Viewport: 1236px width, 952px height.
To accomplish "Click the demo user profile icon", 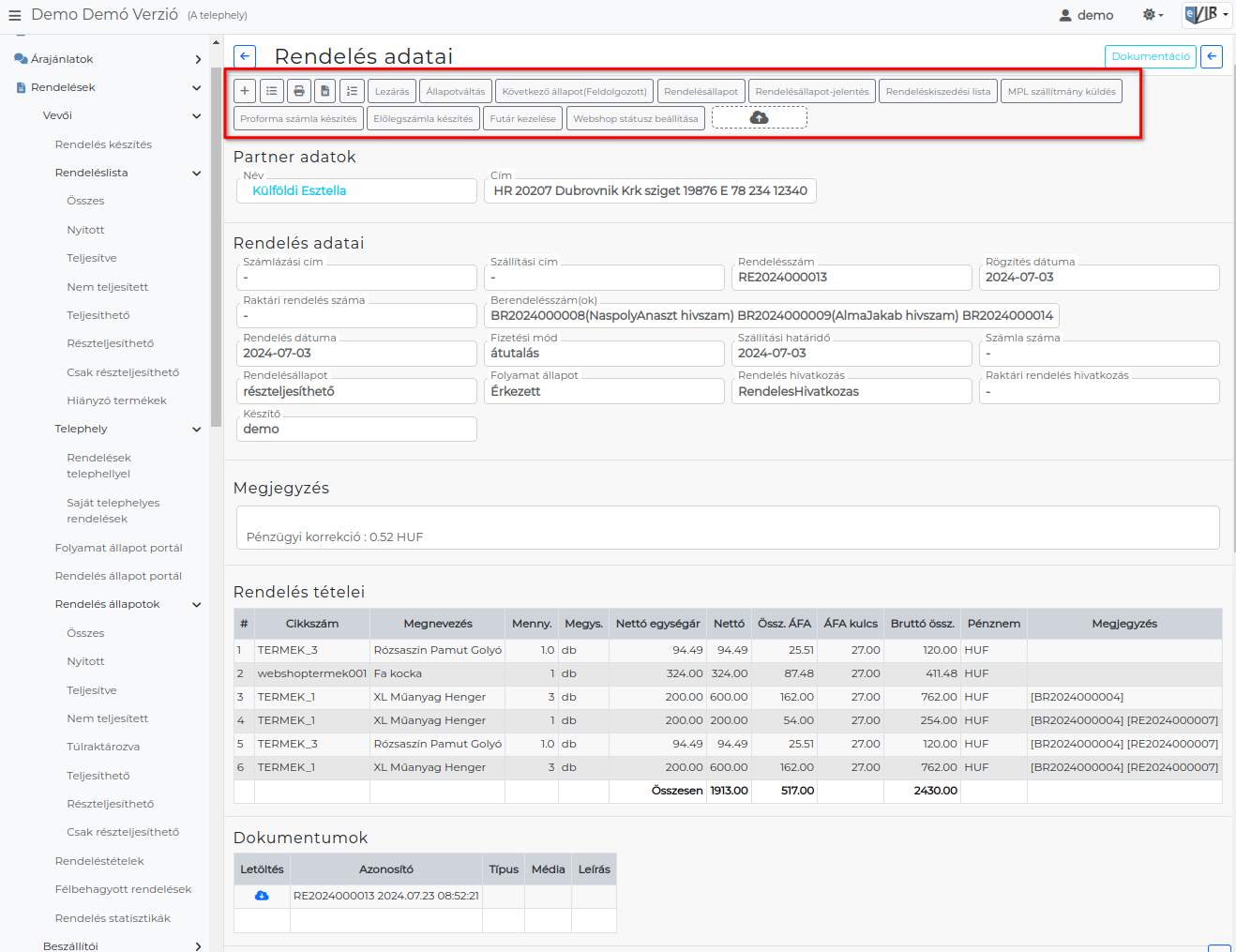I will coord(1065,15).
